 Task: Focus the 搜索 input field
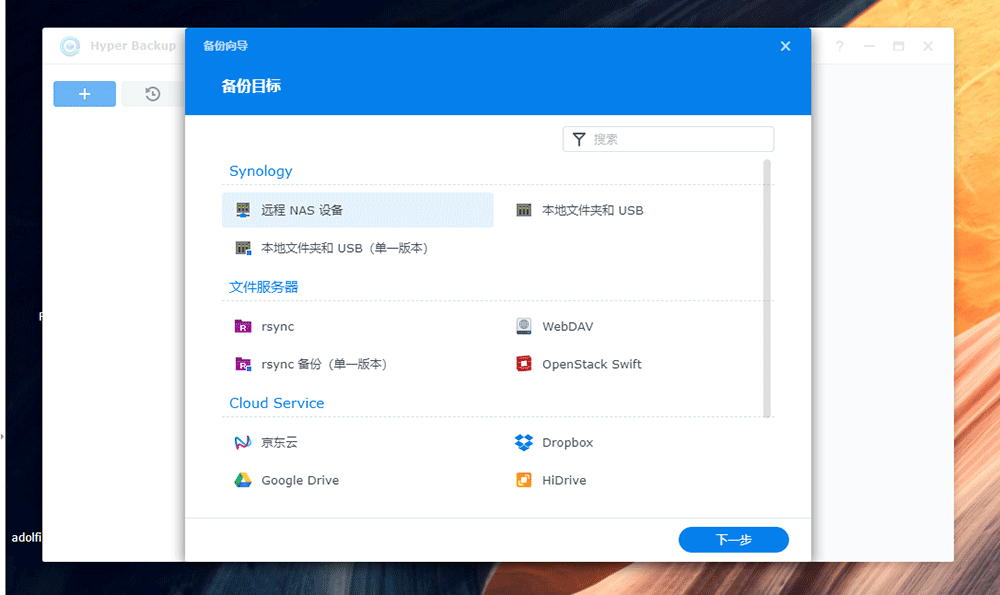(x=668, y=139)
